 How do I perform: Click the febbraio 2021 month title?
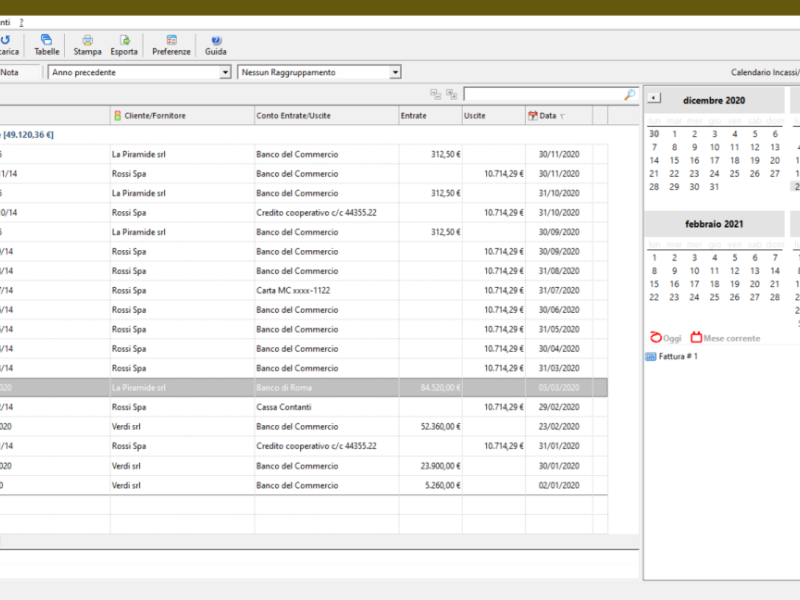(x=714, y=224)
